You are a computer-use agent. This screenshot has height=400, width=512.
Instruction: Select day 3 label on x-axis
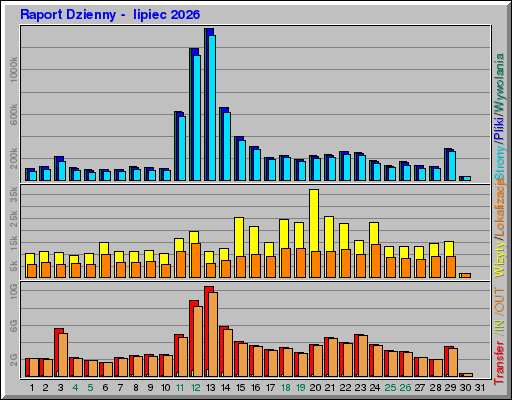(61, 388)
